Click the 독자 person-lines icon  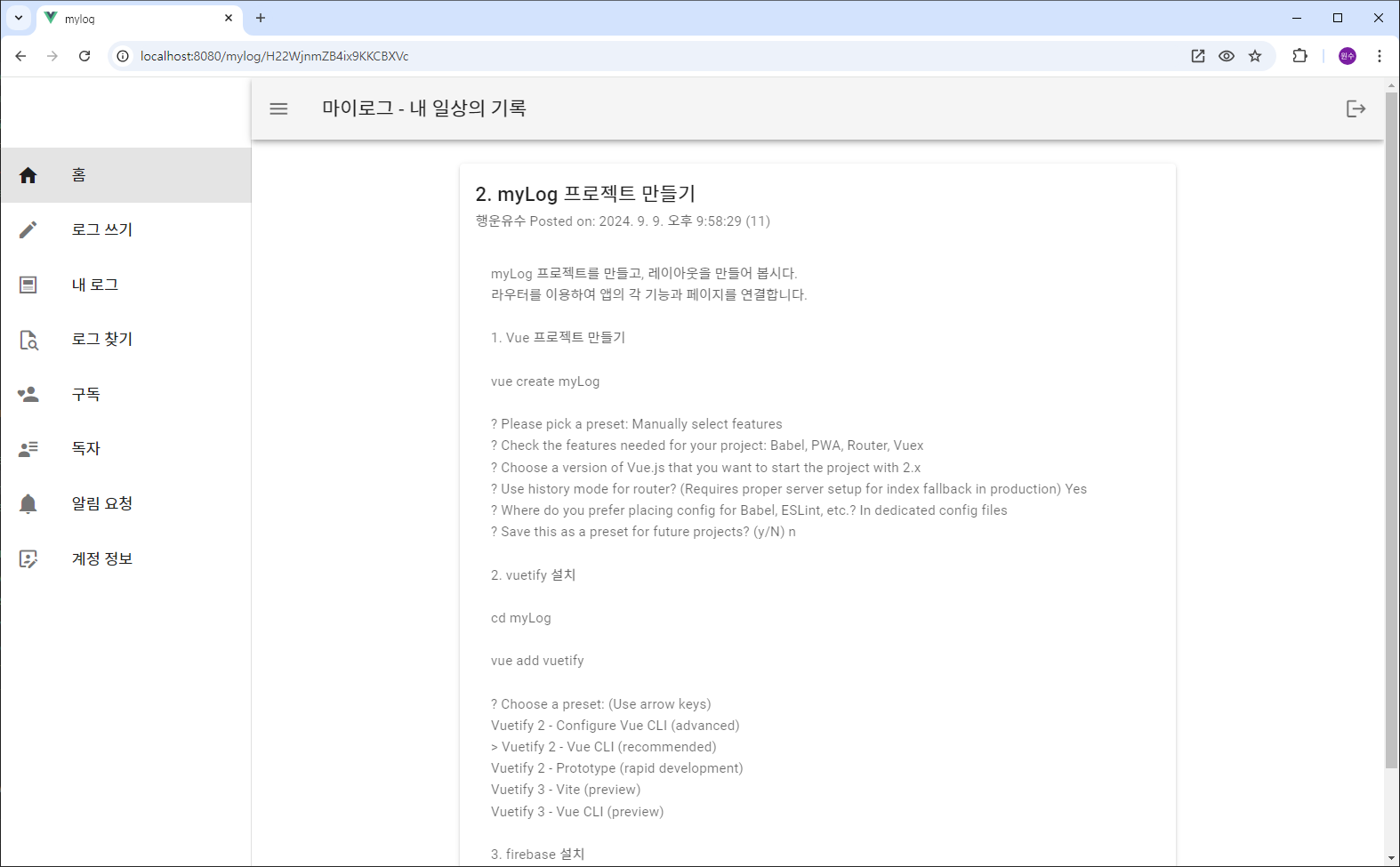[28, 449]
